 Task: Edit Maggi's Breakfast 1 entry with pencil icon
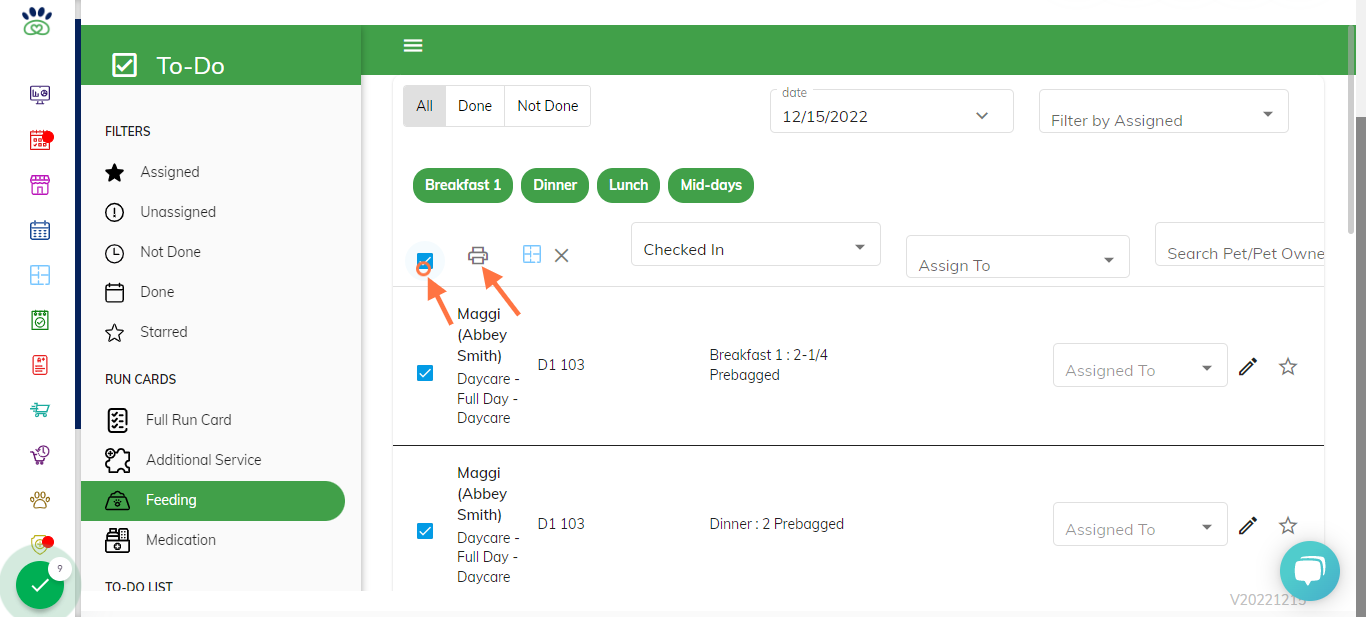click(1247, 367)
